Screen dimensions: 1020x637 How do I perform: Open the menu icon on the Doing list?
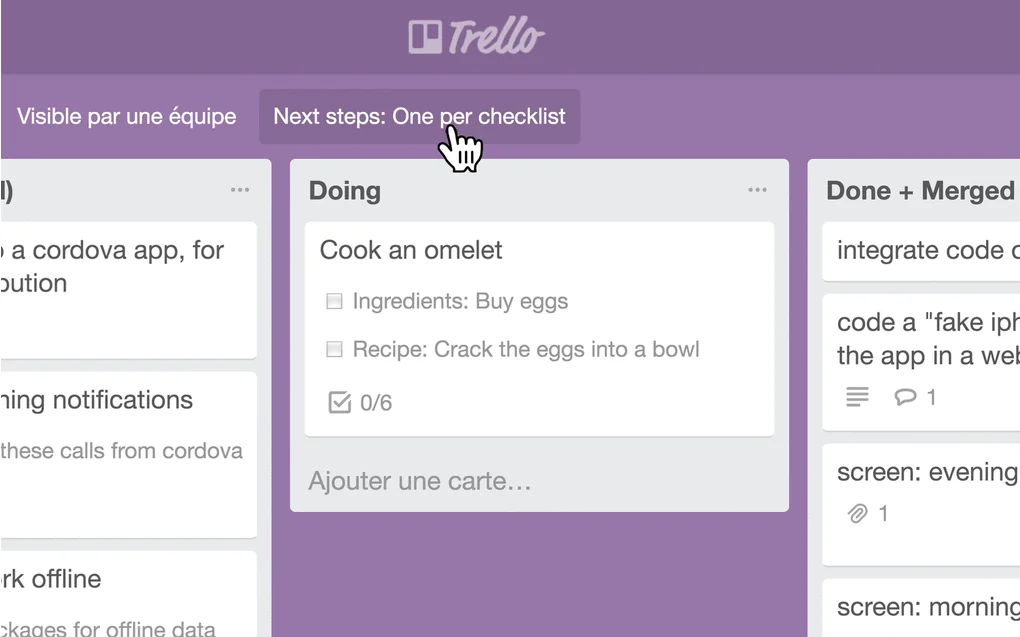(x=757, y=189)
